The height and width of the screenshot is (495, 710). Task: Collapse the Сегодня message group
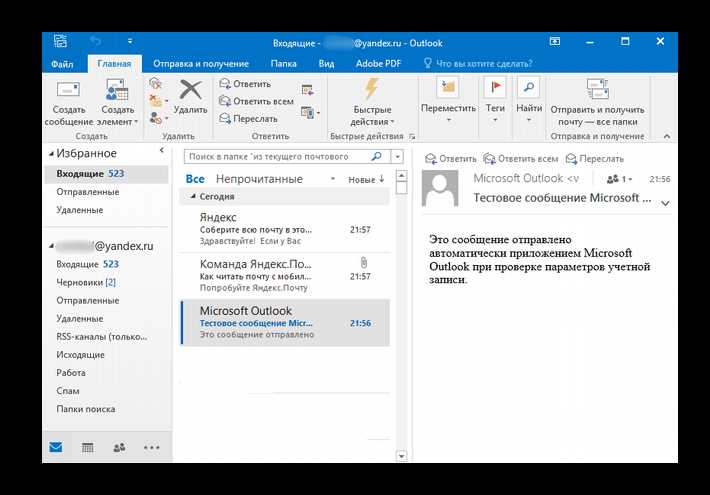[193, 196]
